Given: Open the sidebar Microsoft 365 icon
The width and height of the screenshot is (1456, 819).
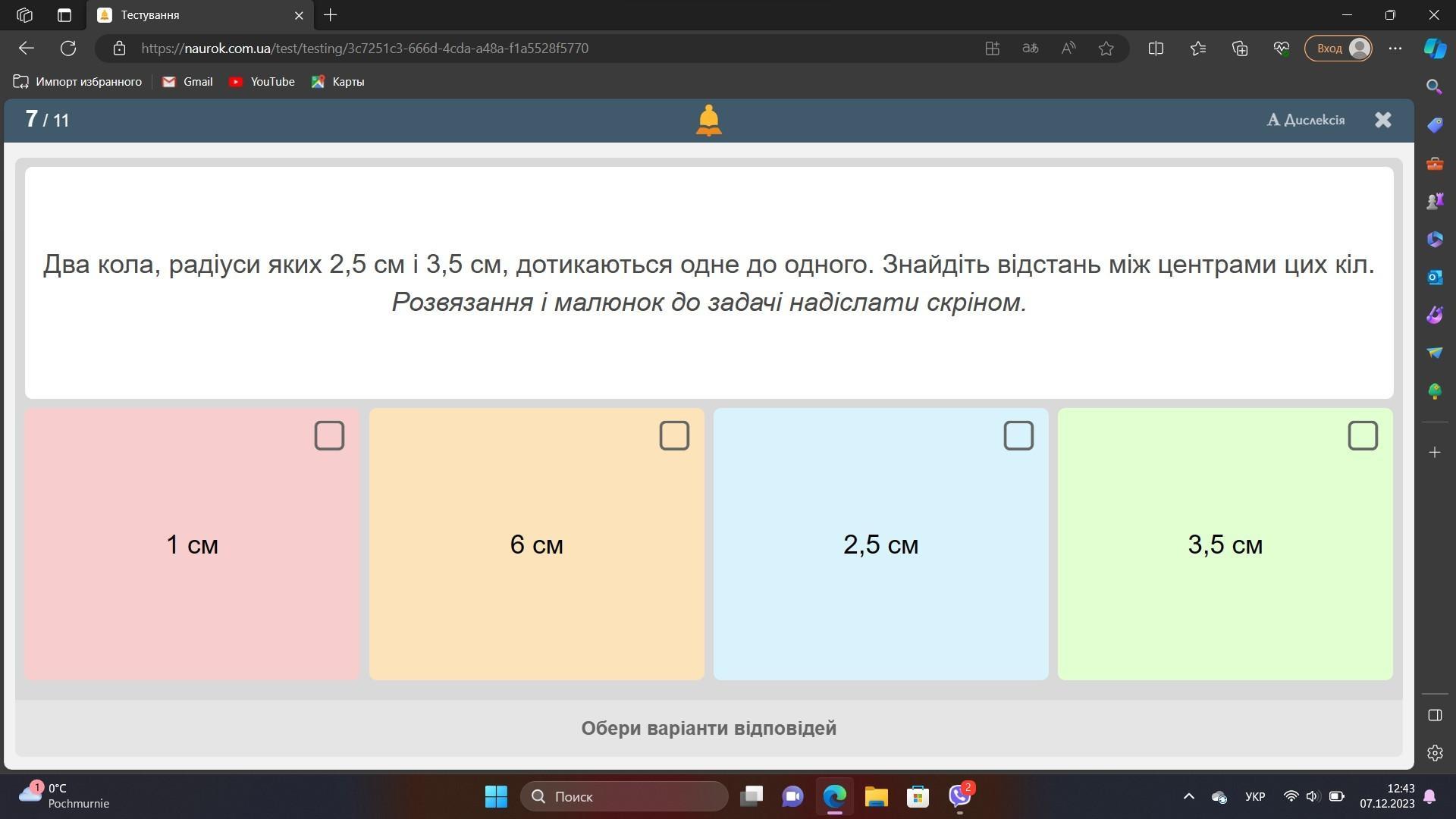Looking at the screenshot, I should [1435, 240].
